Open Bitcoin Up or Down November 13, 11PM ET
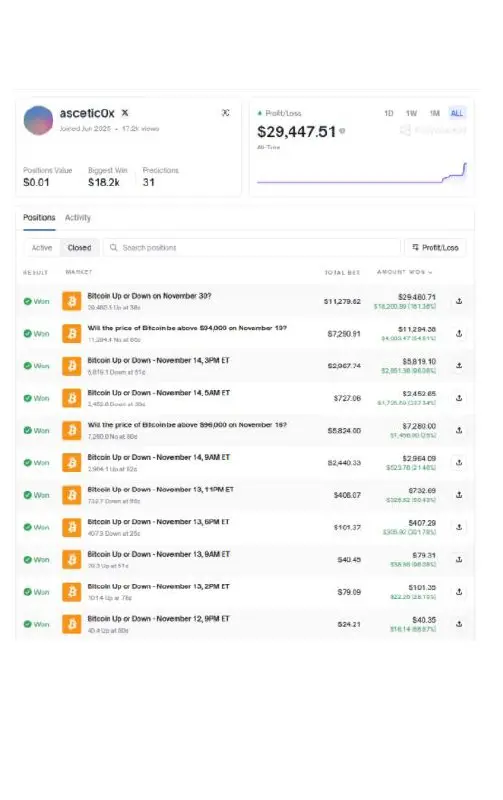The width and height of the screenshot is (503, 800). (160, 489)
